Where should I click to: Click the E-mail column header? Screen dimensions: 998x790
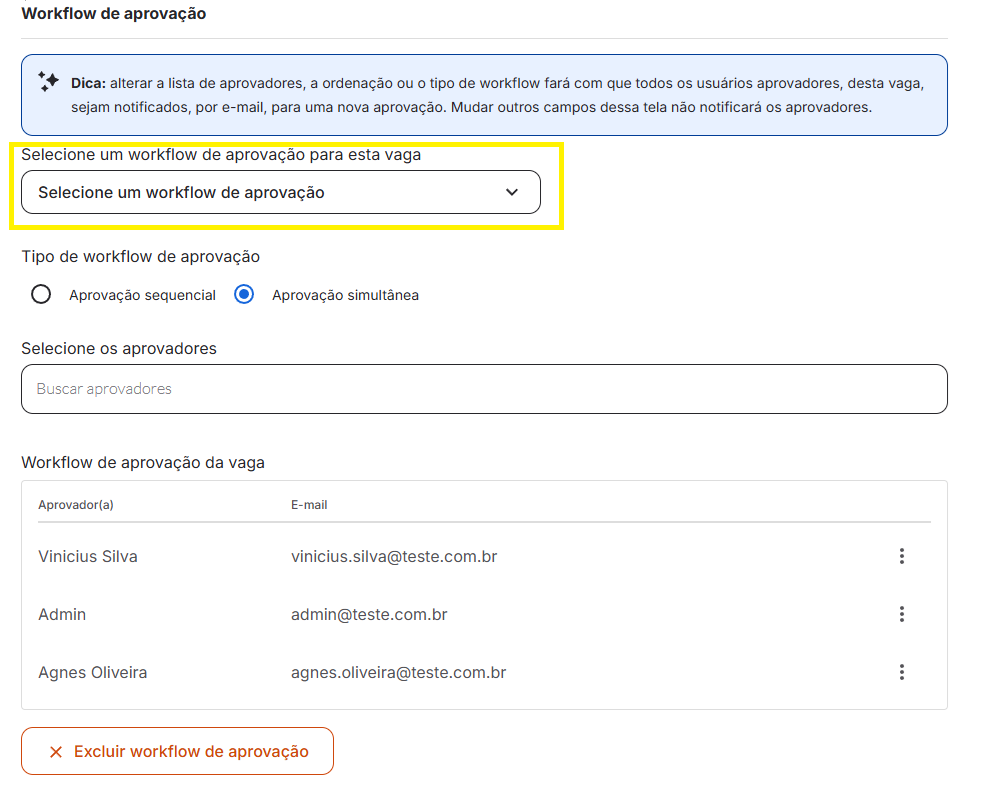pos(309,505)
